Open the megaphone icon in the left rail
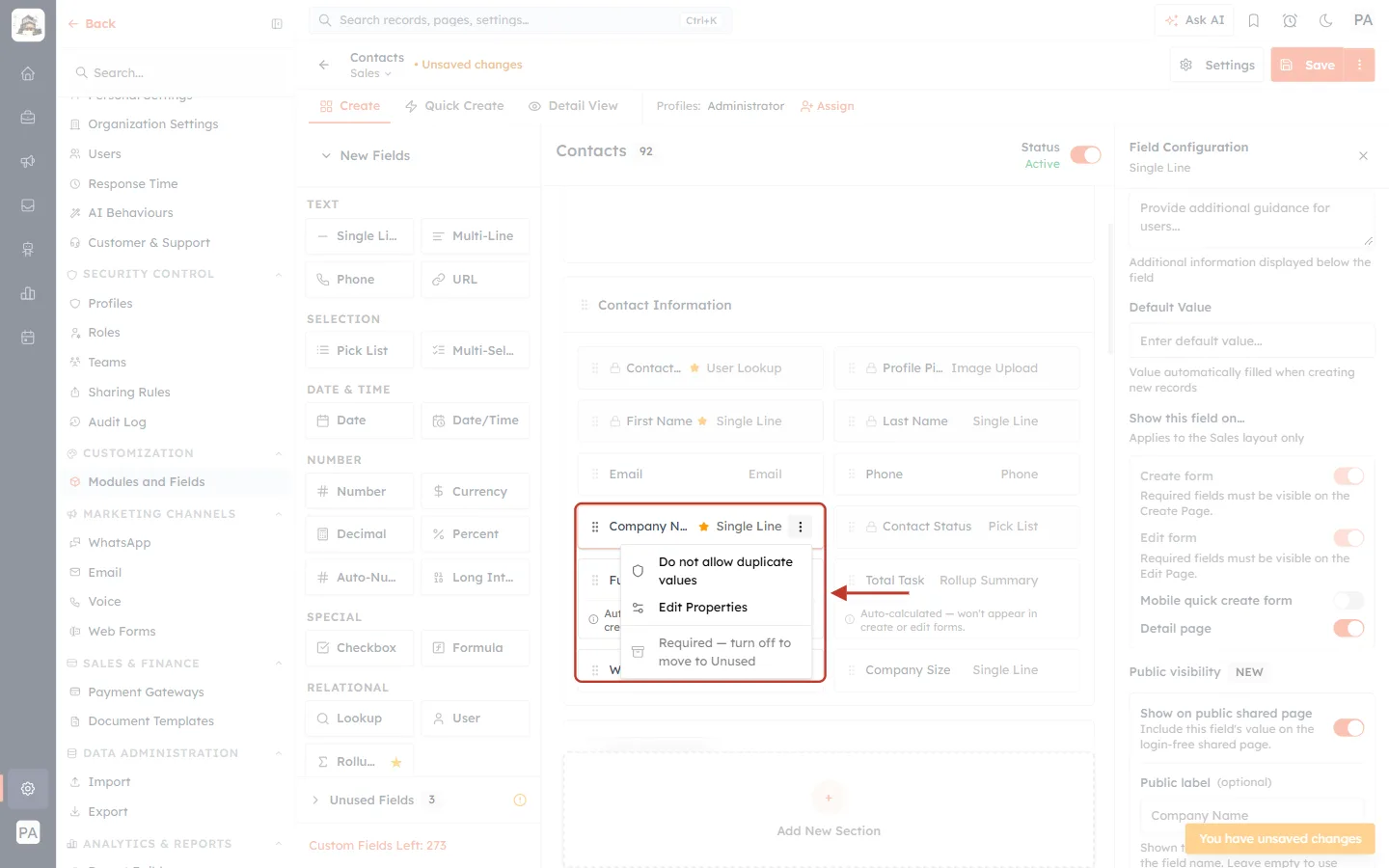 tap(28, 161)
